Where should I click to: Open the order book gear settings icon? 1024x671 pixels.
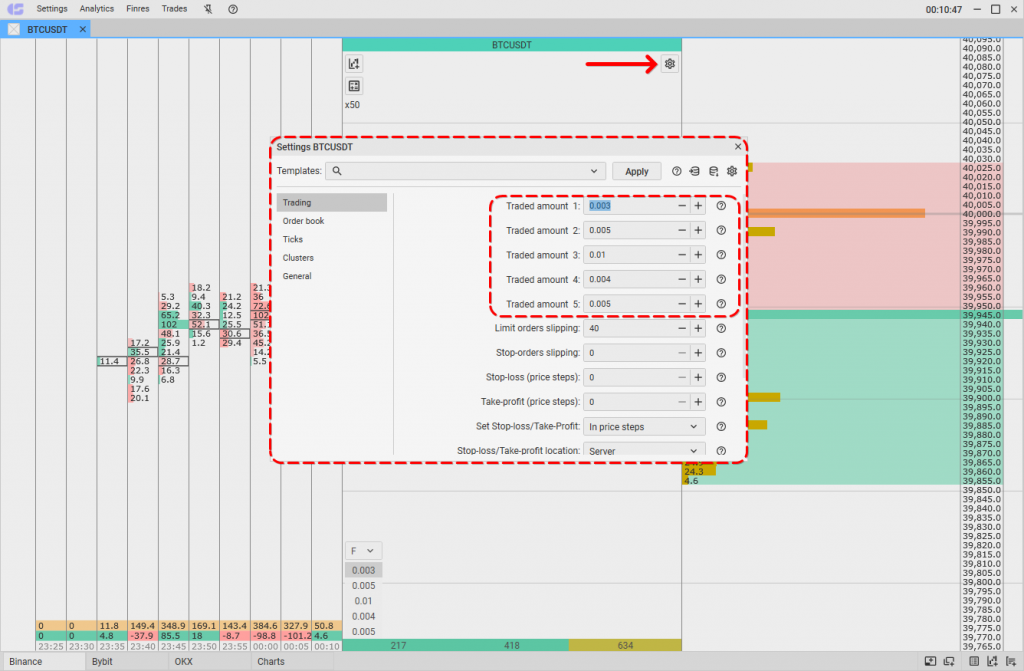point(670,64)
